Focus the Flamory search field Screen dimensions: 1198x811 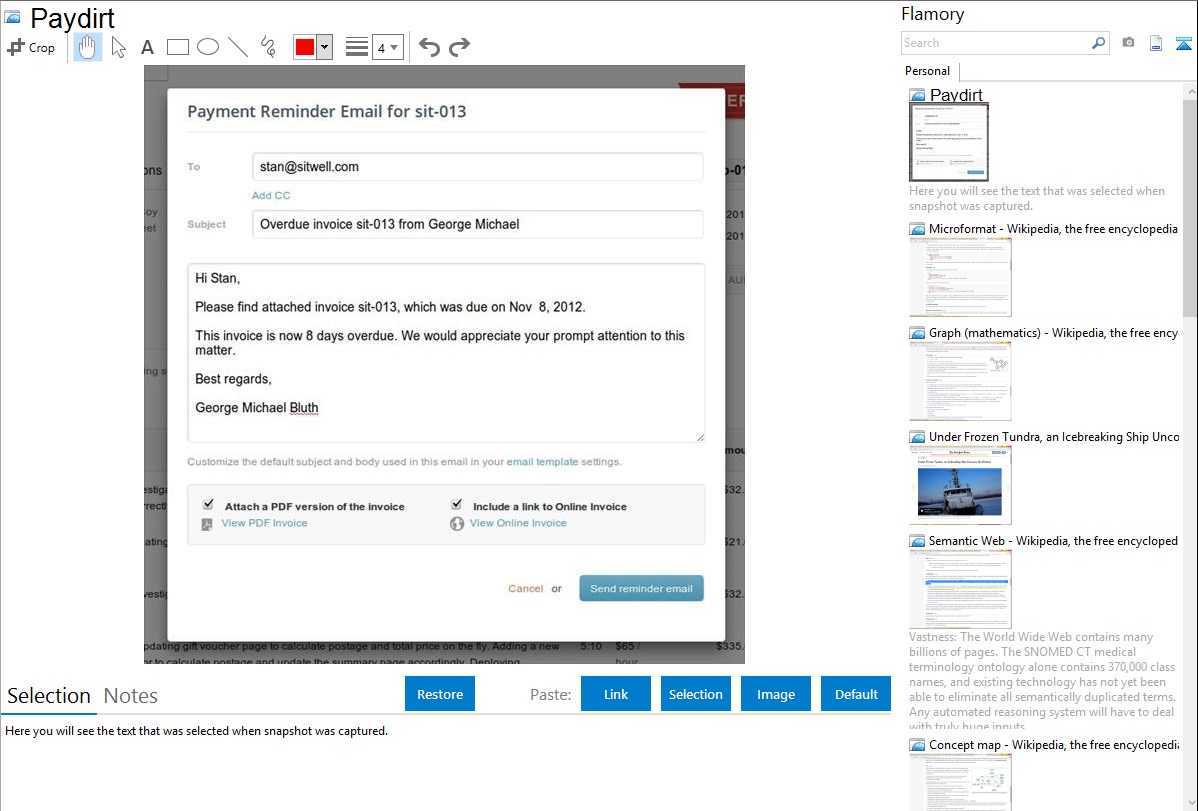[x=995, y=43]
